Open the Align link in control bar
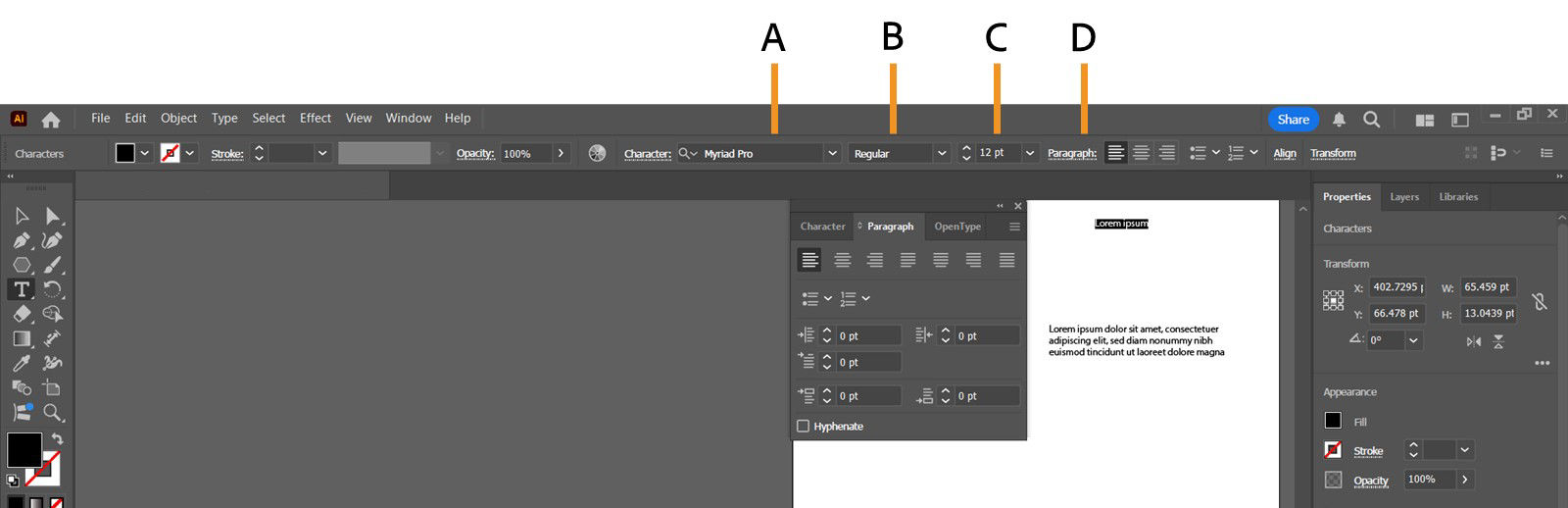 click(x=1285, y=154)
